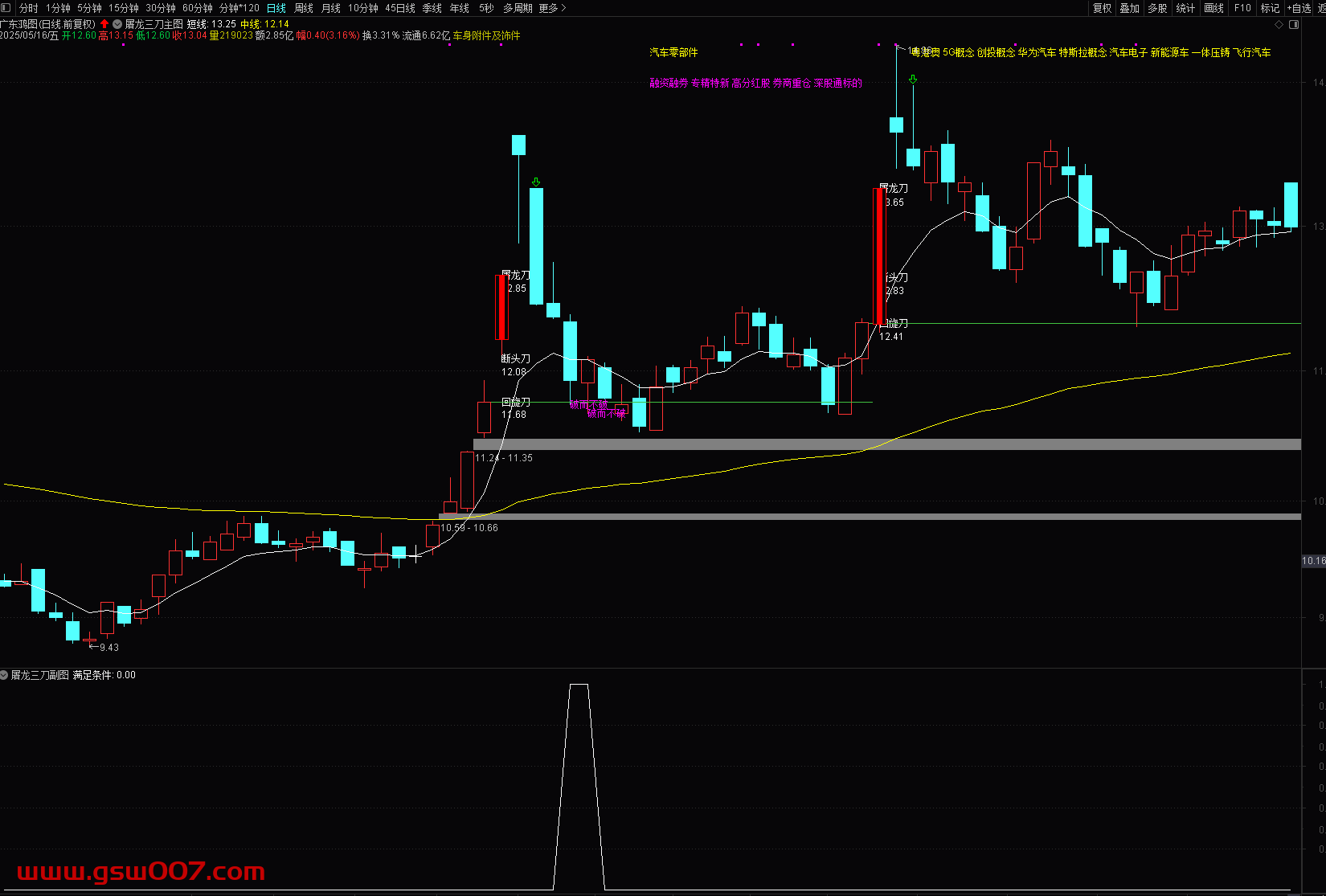
Task: Toggle 复权 price adjustment
Action: click(x=1102, y=8)
